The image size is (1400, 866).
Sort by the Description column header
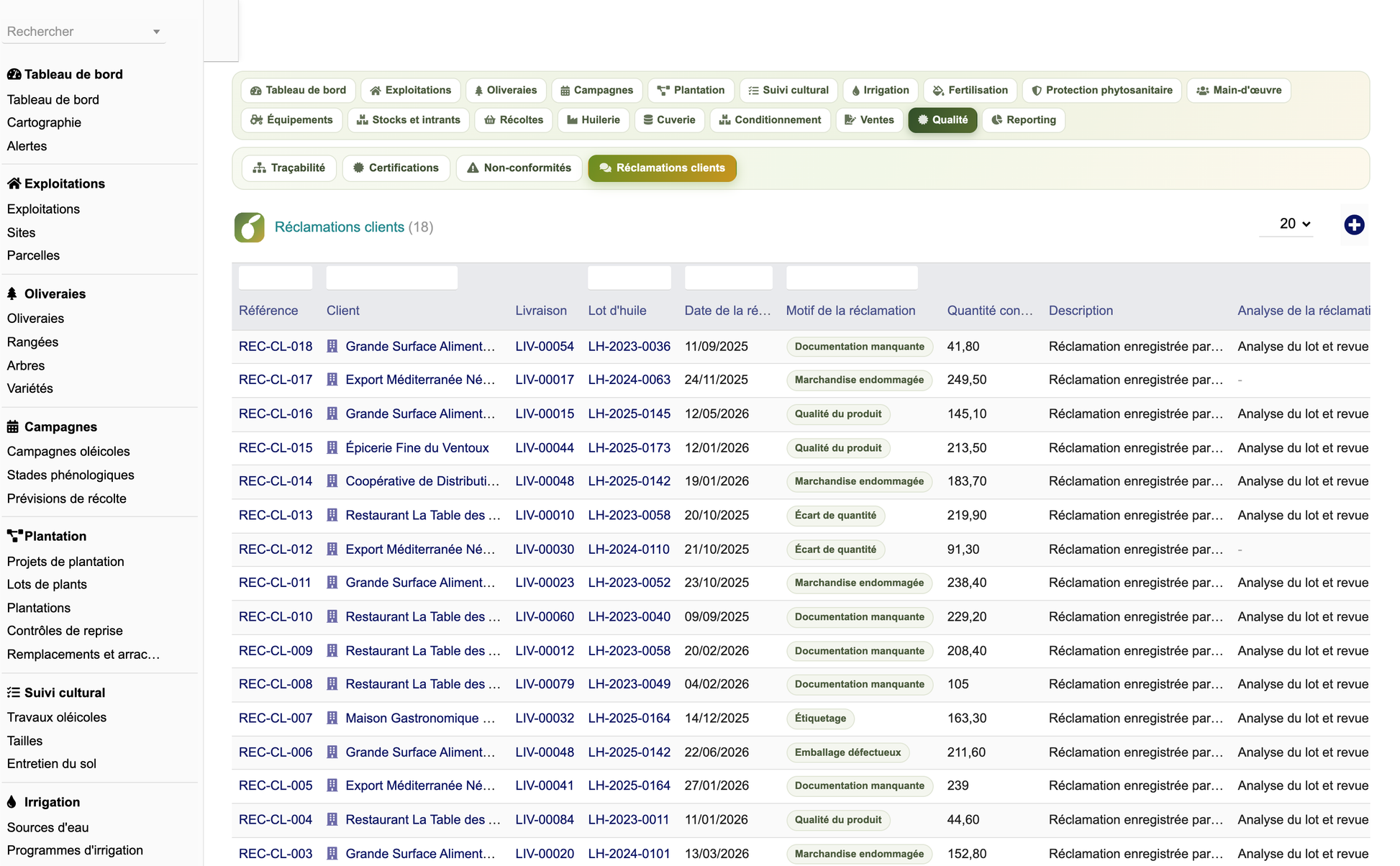tap(1081, 311)
